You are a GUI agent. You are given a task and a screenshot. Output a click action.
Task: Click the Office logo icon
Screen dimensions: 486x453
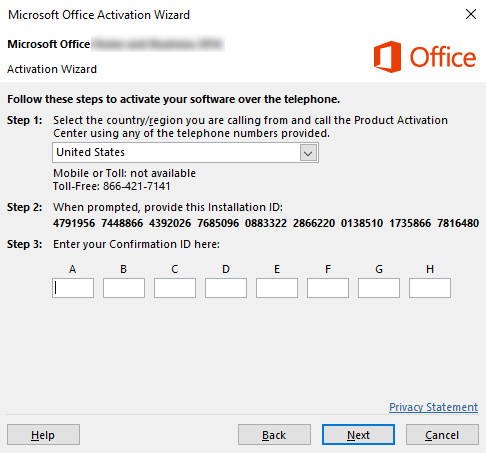pos(387,57)
